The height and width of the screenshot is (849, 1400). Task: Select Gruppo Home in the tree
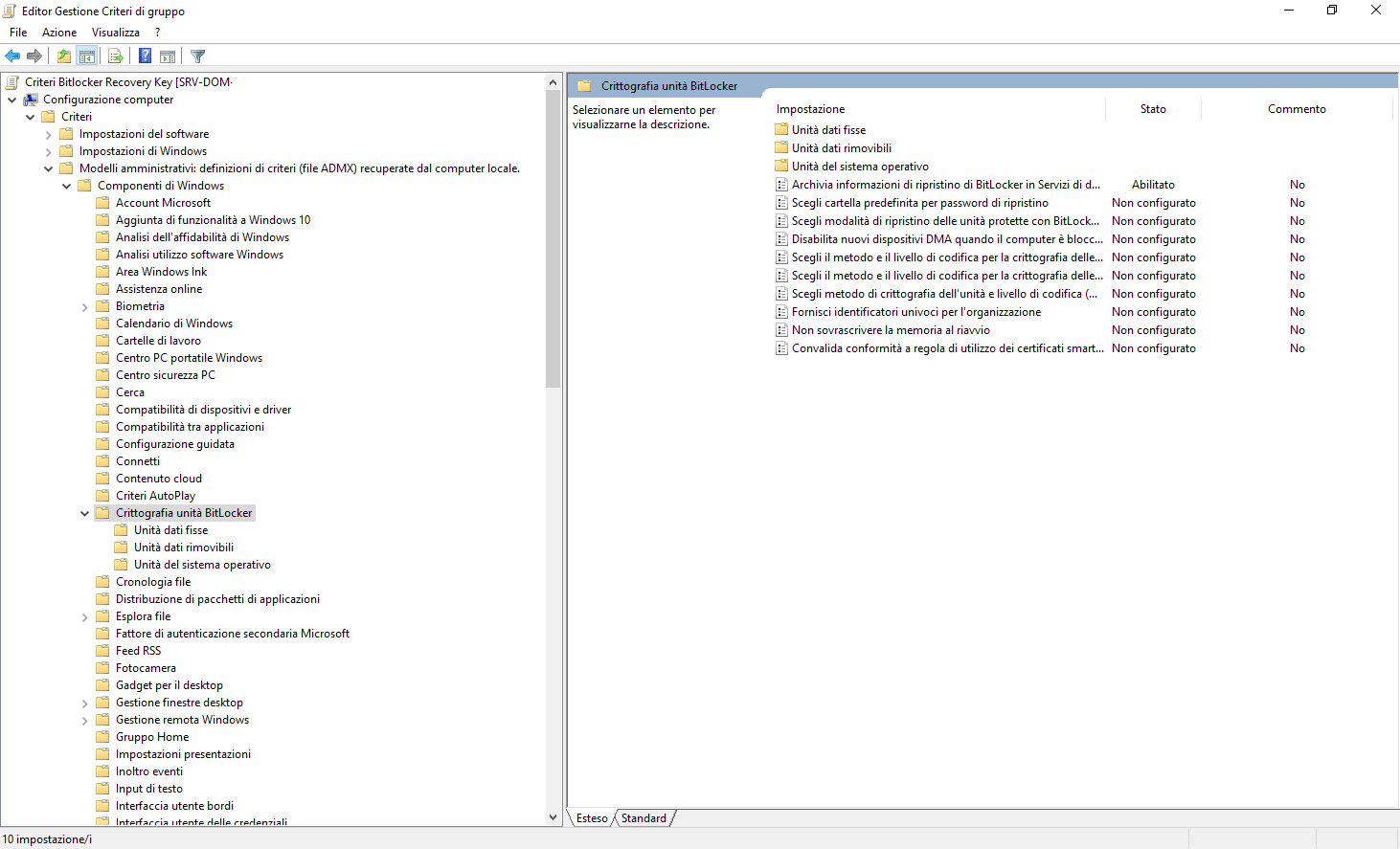pos(151,736)
